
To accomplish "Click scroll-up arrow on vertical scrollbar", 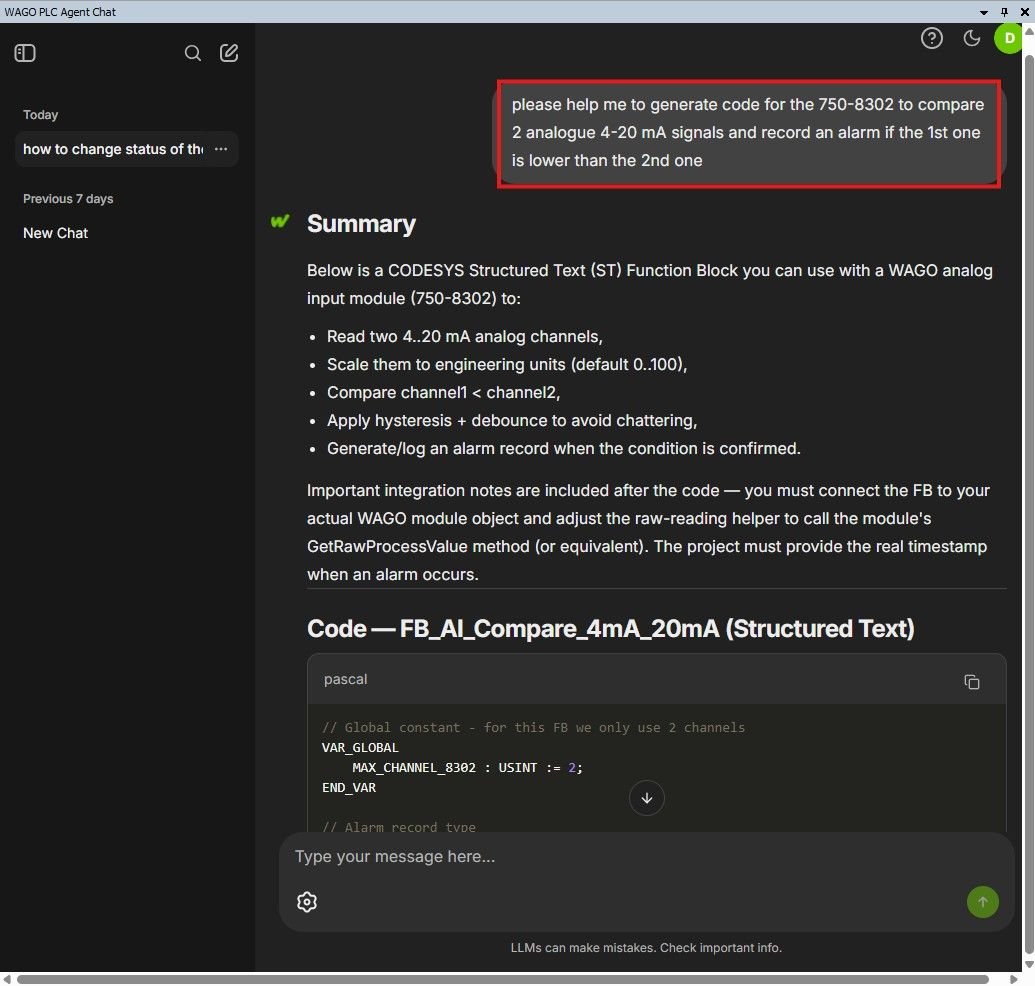I will click(x=1028, y=31).
